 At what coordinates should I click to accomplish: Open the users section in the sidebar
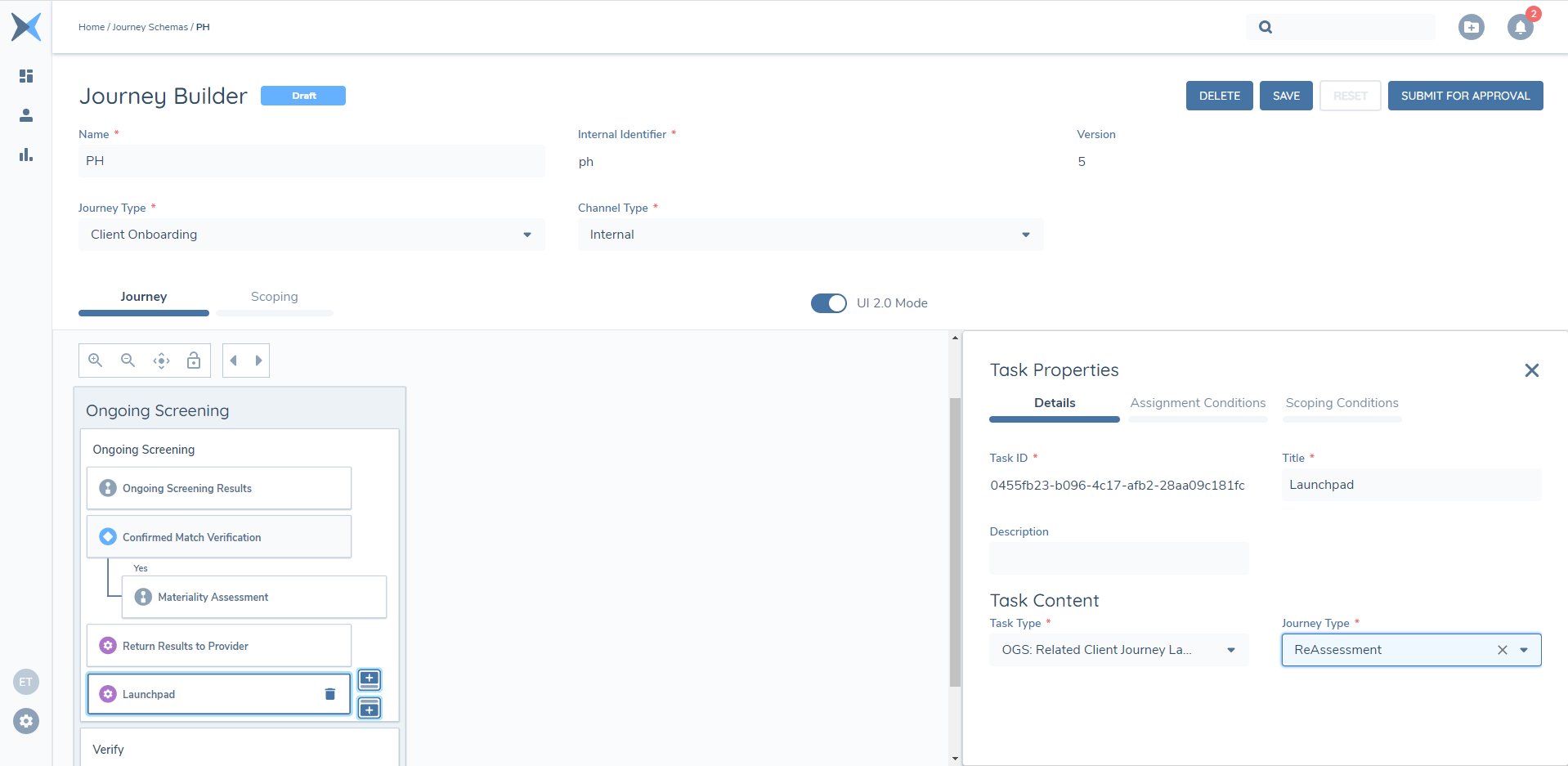(25, 115)
